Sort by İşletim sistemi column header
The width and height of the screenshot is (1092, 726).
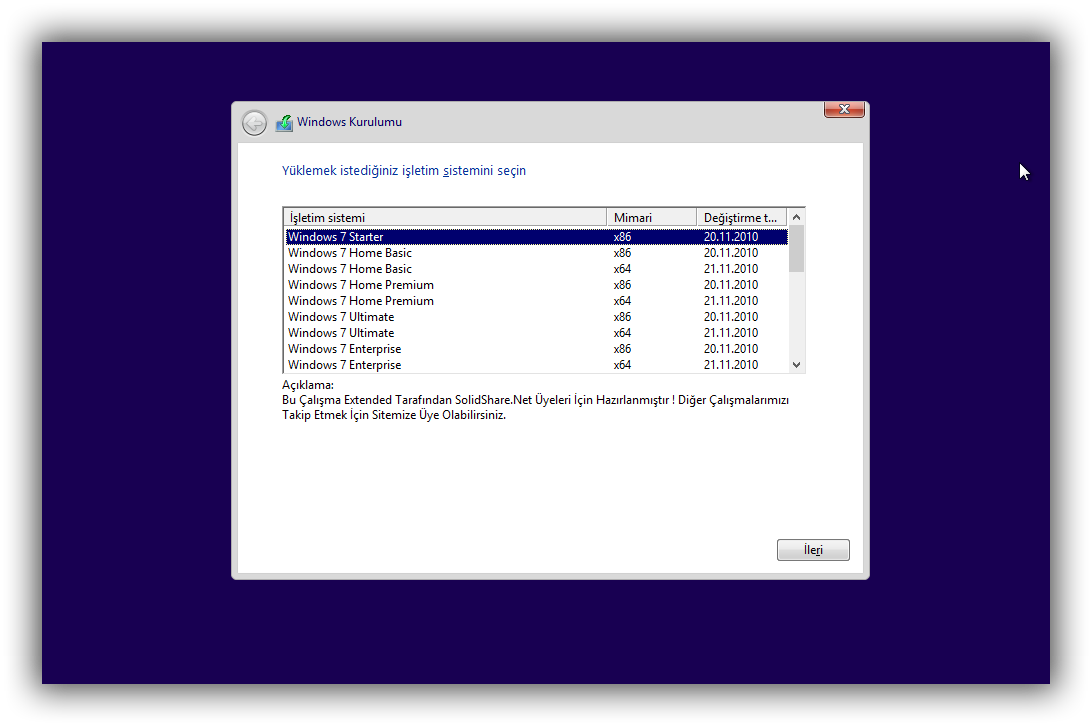[x=446, y=217]
